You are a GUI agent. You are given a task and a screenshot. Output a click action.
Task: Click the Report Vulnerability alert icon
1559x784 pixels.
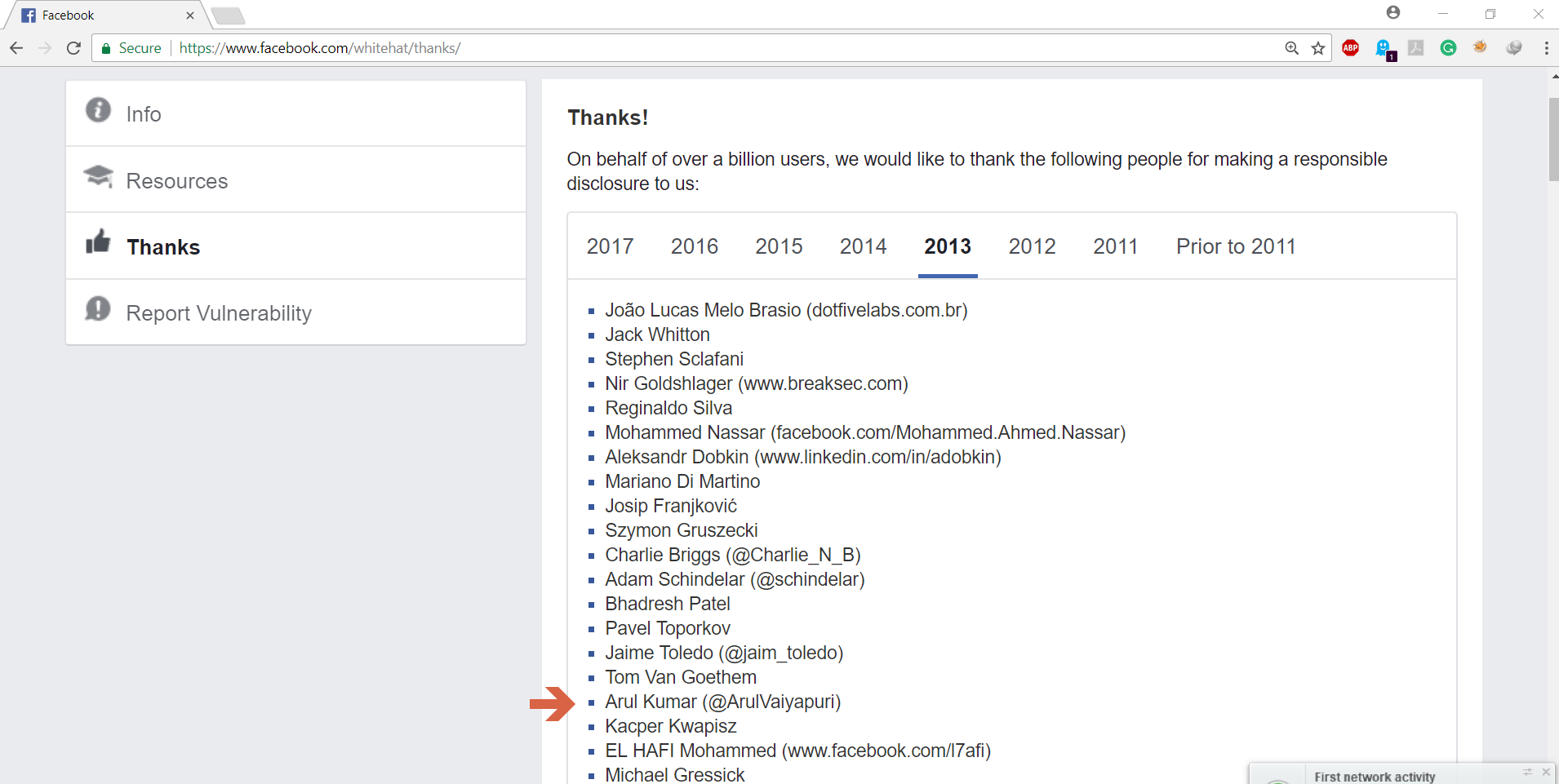click(98, 308)
